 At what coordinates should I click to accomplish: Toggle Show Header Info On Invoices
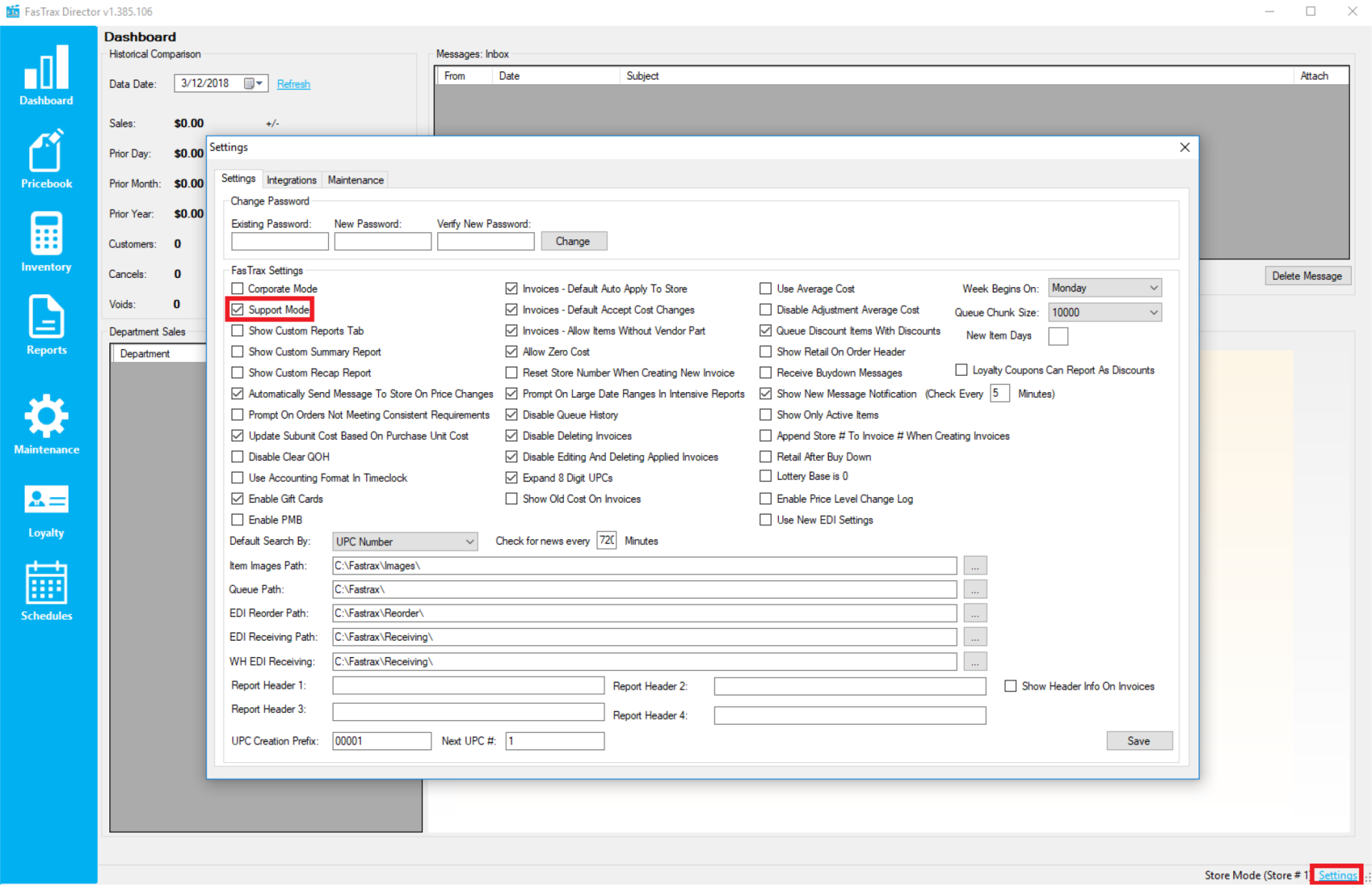[1010, 686]
